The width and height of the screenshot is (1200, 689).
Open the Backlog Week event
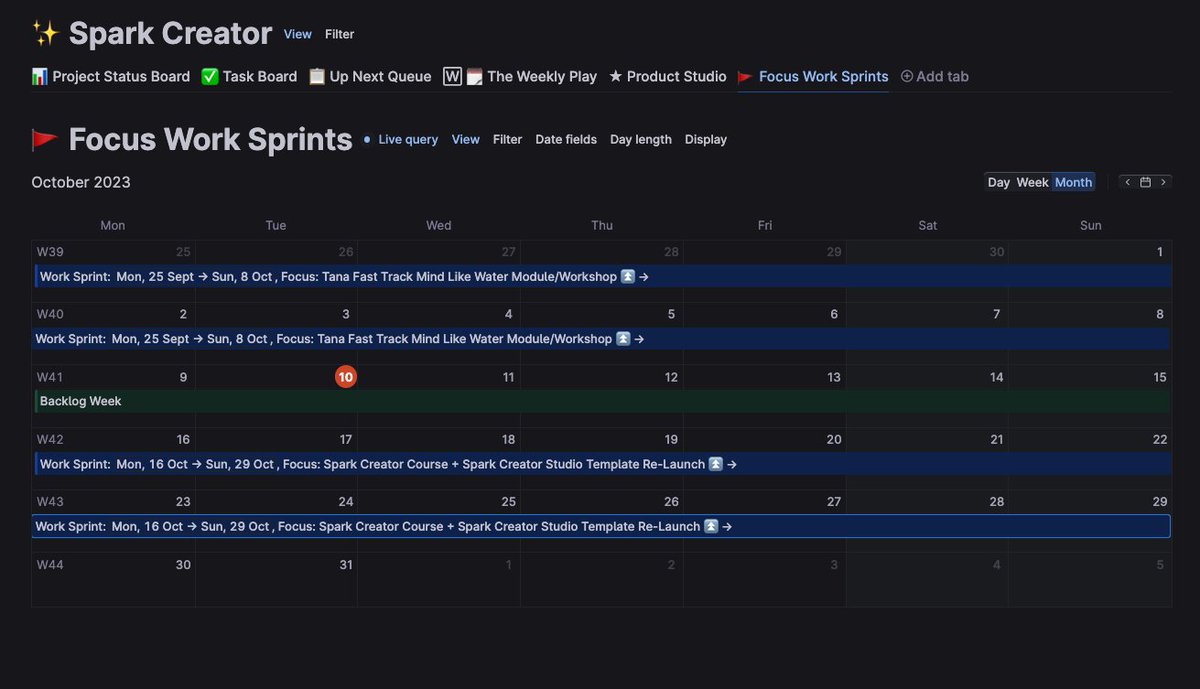coord(602,401)
